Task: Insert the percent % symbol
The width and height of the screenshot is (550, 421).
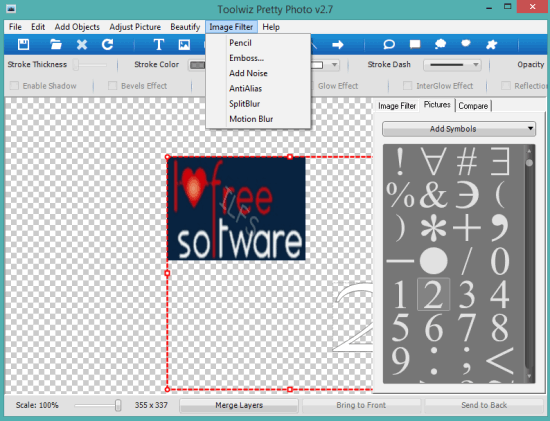Action: pyautogui.click(x=400, y=195)
